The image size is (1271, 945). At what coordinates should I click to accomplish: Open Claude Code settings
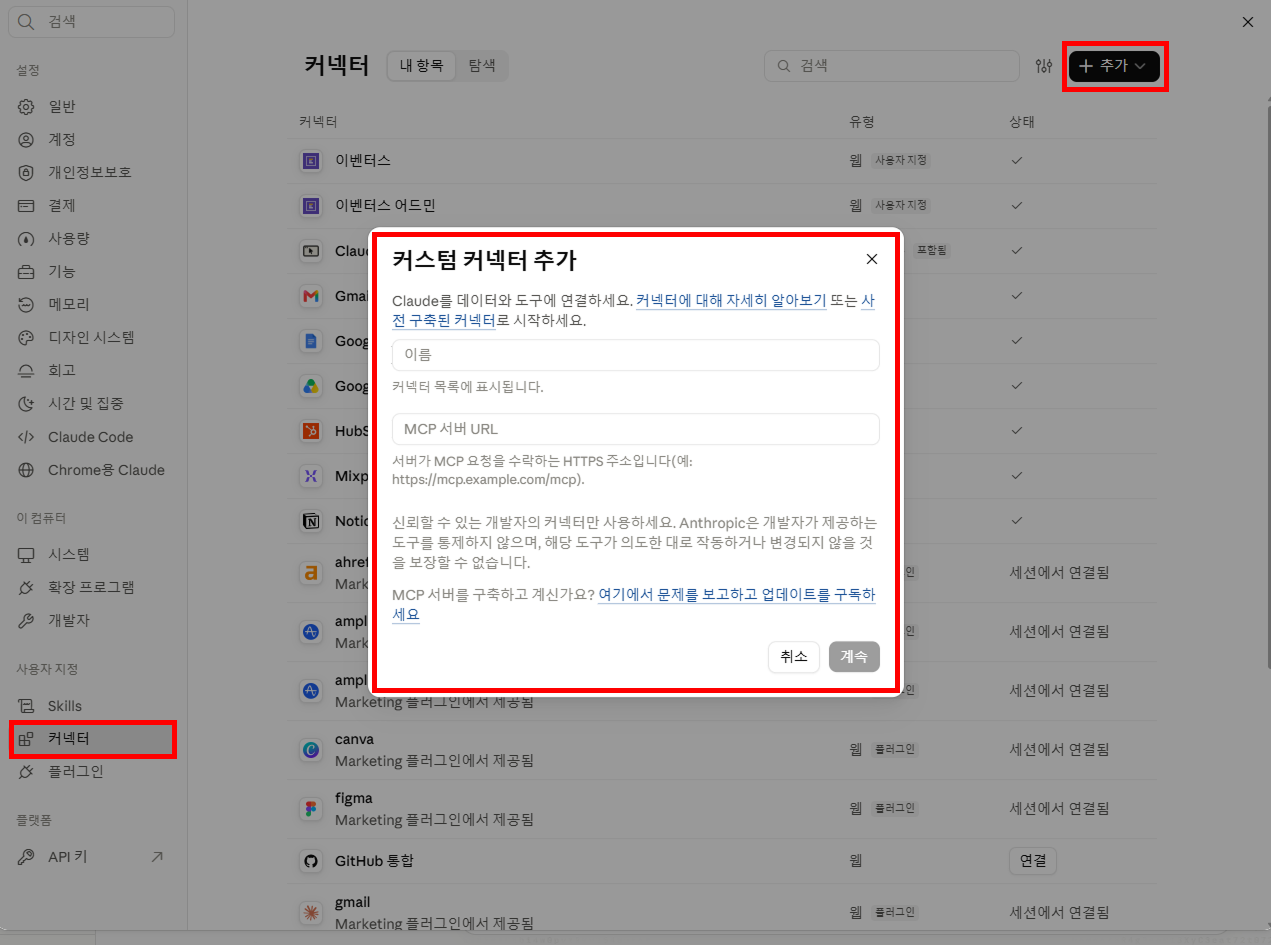coord(92,437)
